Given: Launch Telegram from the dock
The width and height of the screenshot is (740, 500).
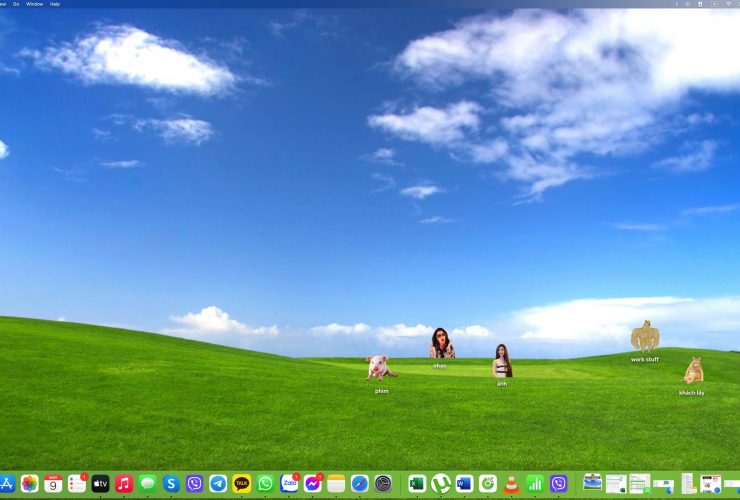Looking at the screenshot, I should point(218,484).
